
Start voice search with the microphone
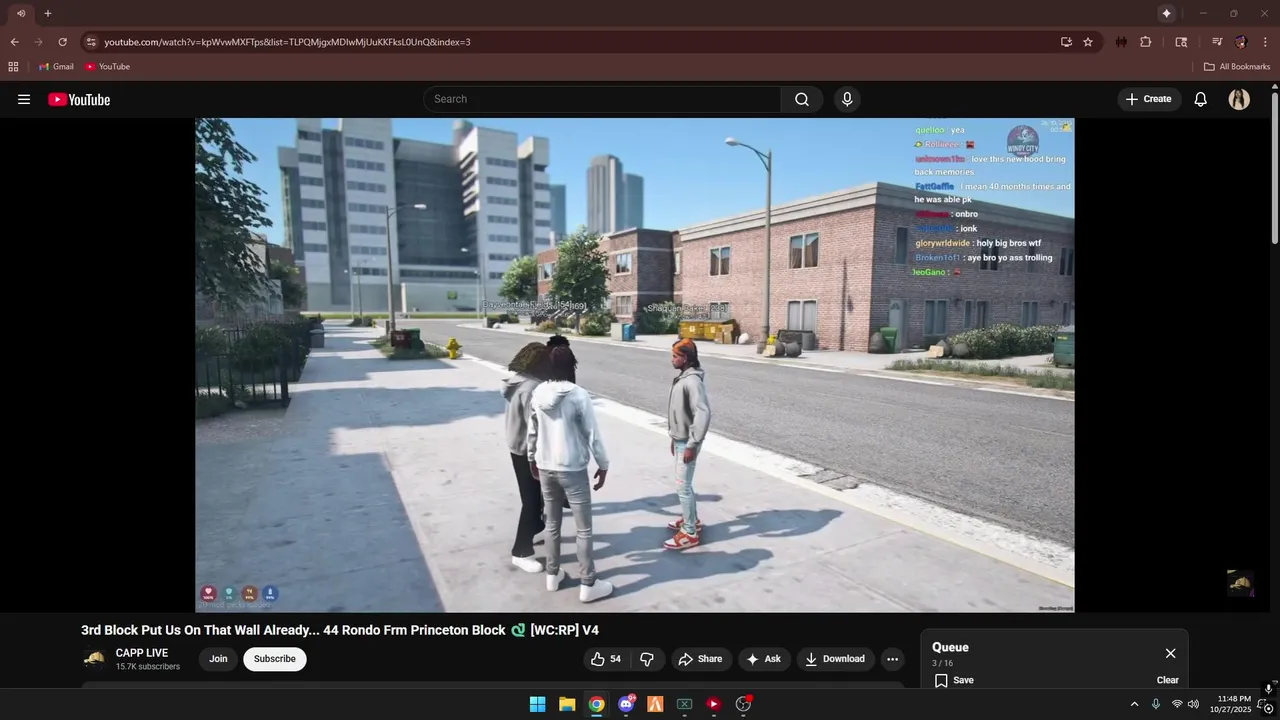pyautogui.click(x=847, y=99)
